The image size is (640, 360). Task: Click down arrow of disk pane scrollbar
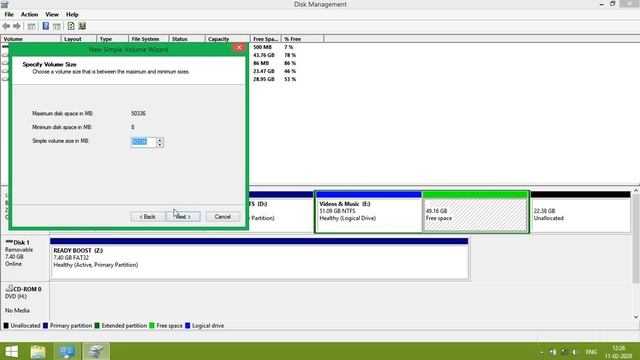pyautogui.click(x=636, y=317)
